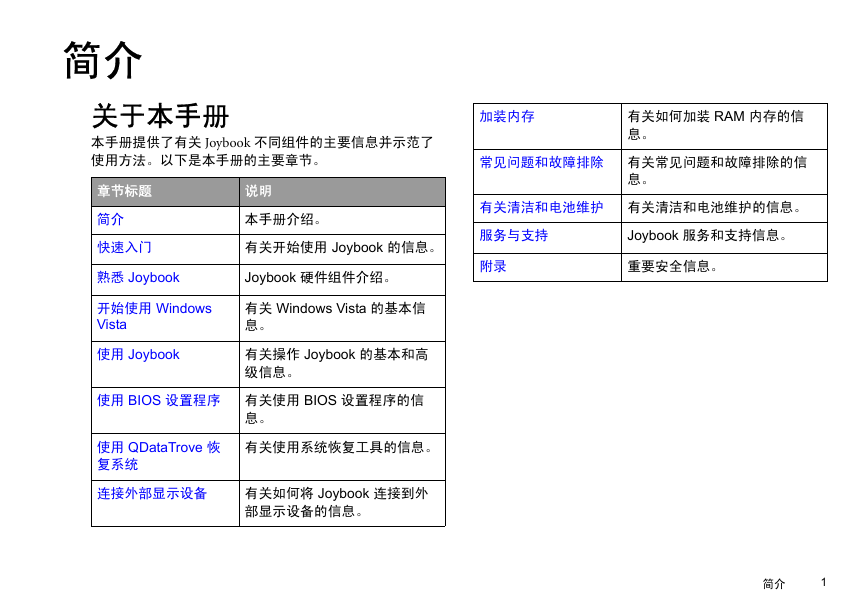Click the large 简介 page title
868x613 pixels.
click(x=103, y=60)
